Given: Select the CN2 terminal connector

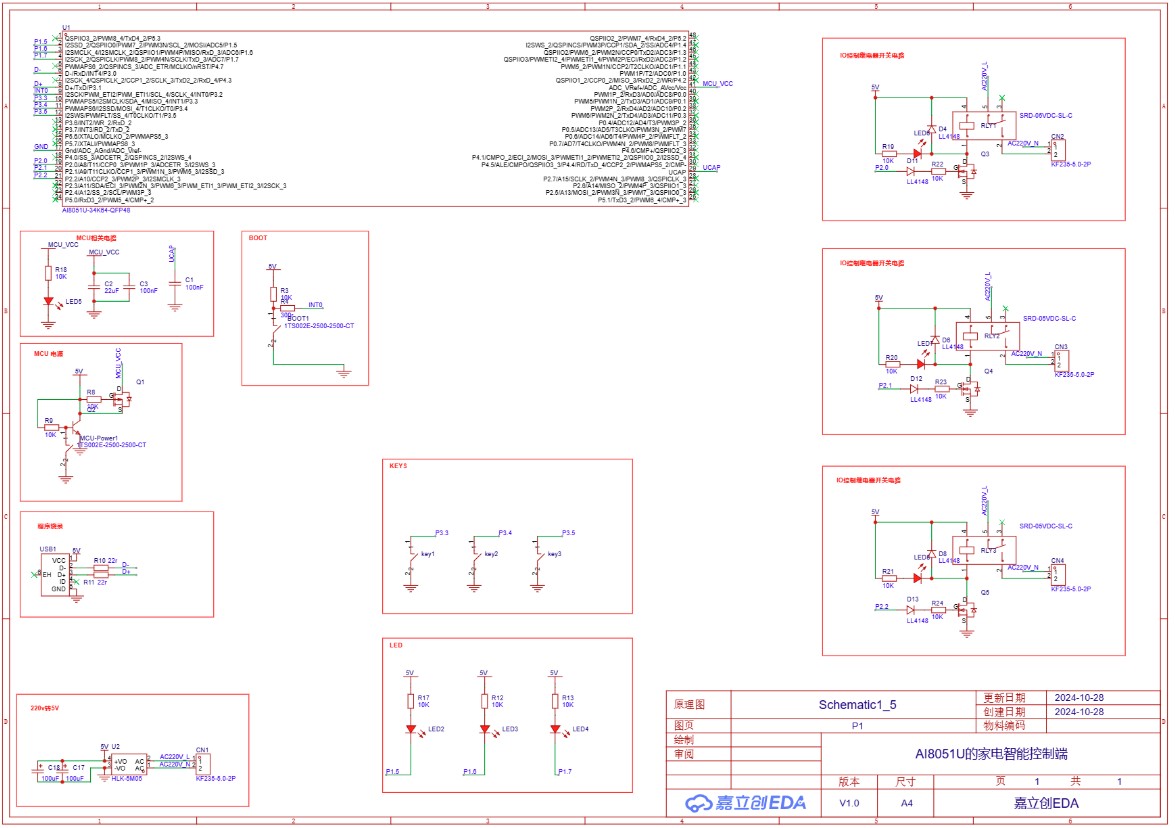Looking at the screenshot, I should pos(1057,152).
